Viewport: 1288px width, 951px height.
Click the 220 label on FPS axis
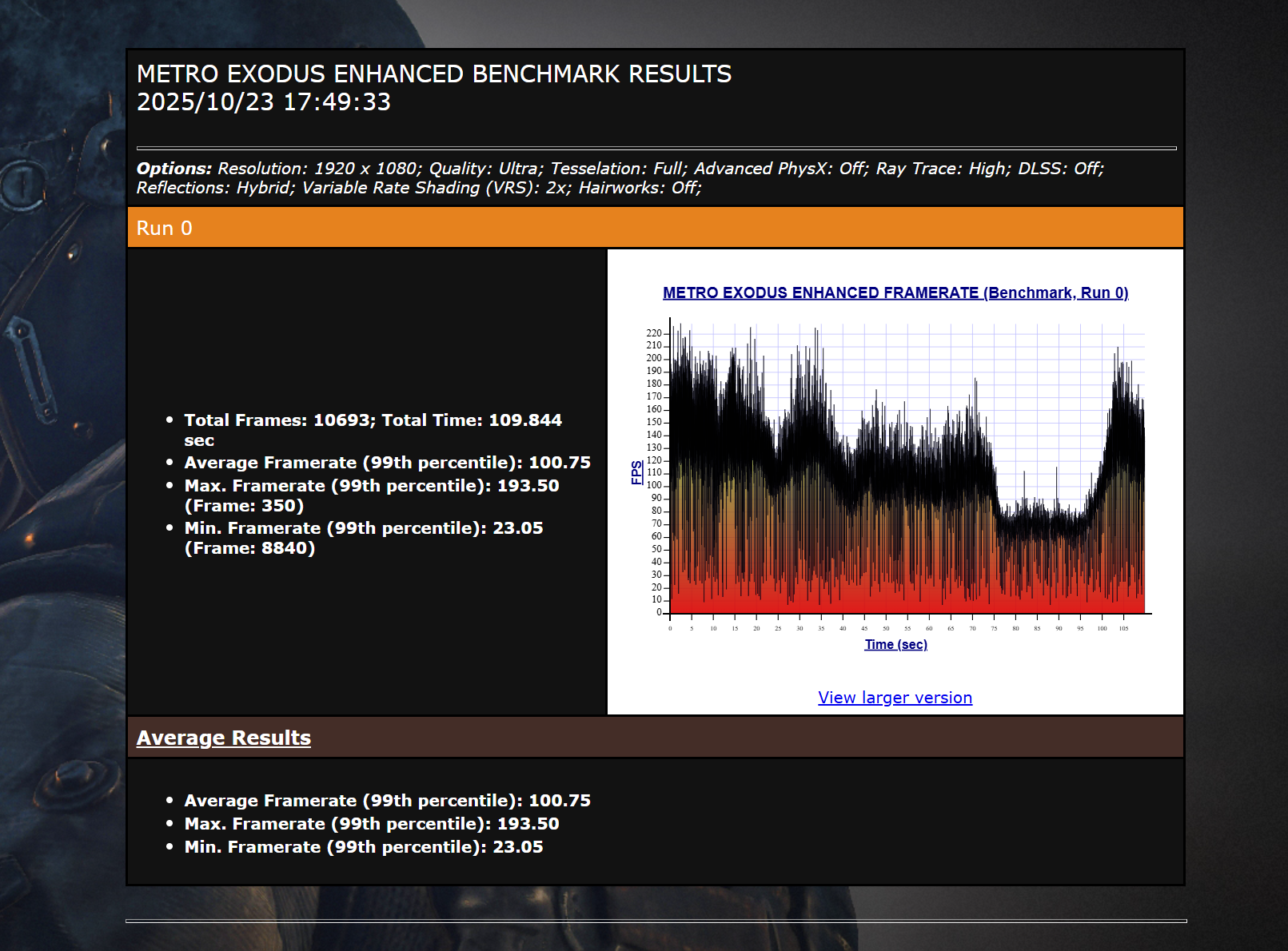pos(654,333)
